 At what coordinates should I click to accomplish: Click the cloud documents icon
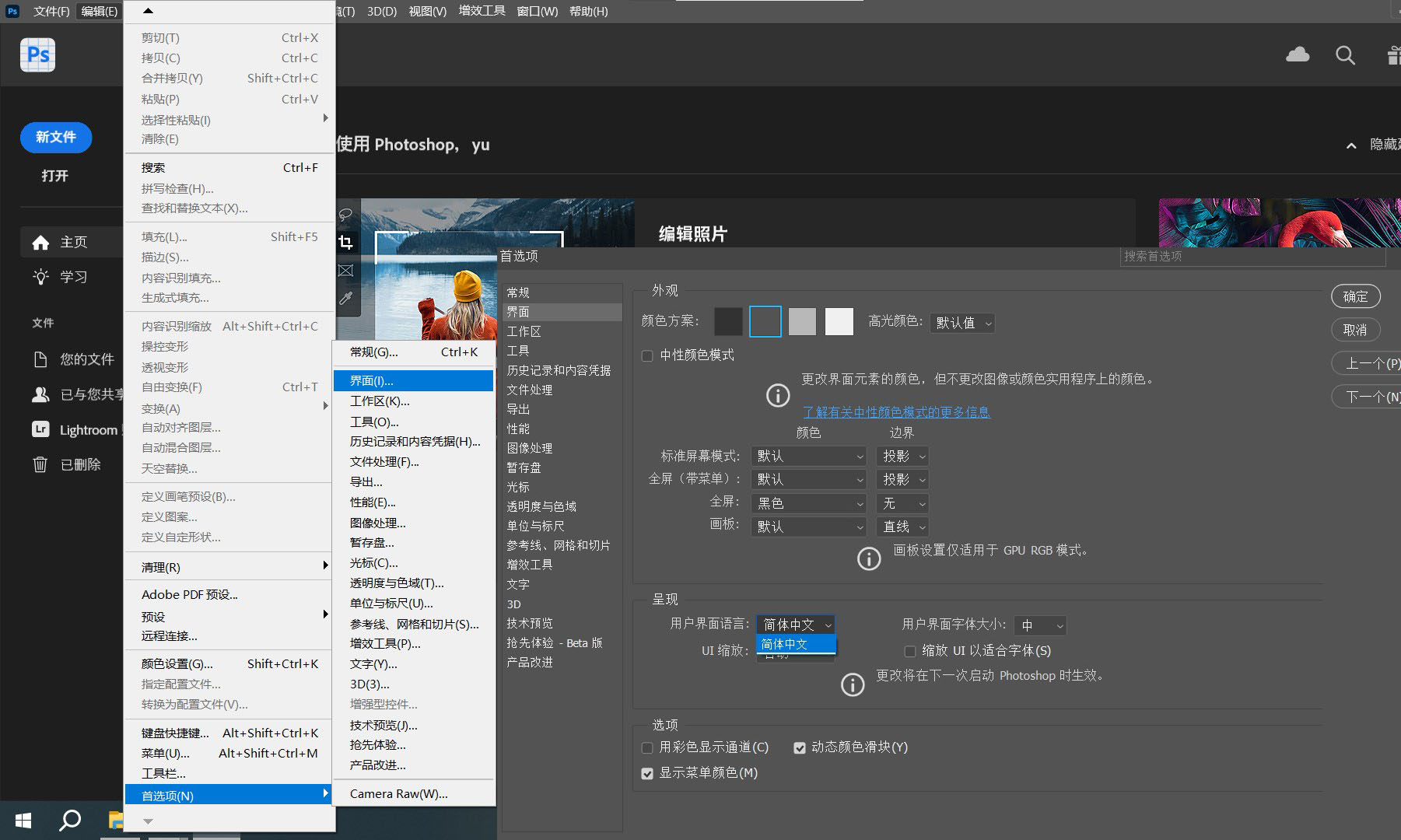click(x=1297, y=55)
